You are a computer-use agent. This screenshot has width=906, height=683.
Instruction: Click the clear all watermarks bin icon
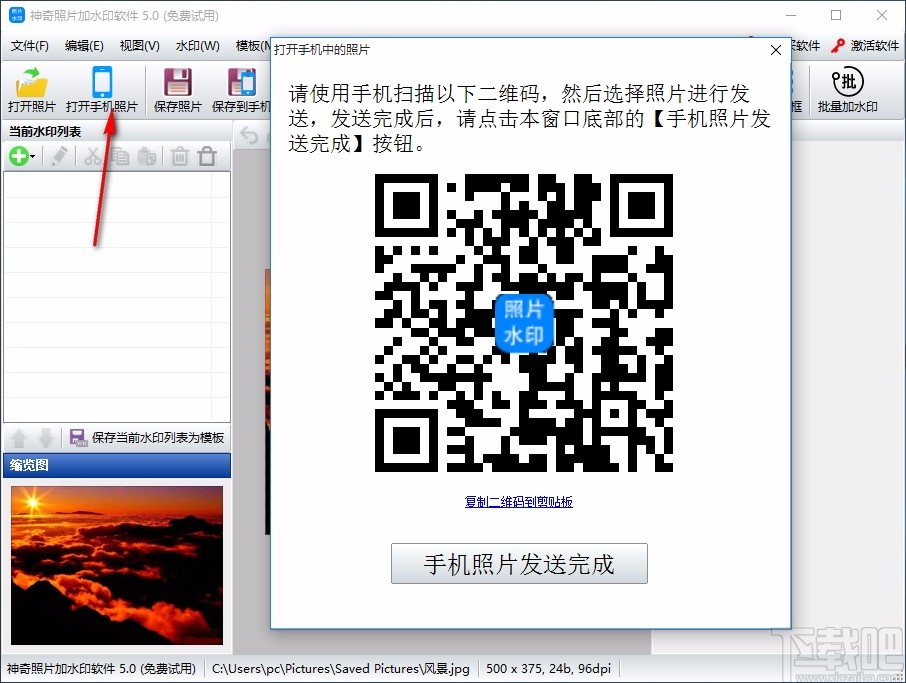tap(207, 156)
